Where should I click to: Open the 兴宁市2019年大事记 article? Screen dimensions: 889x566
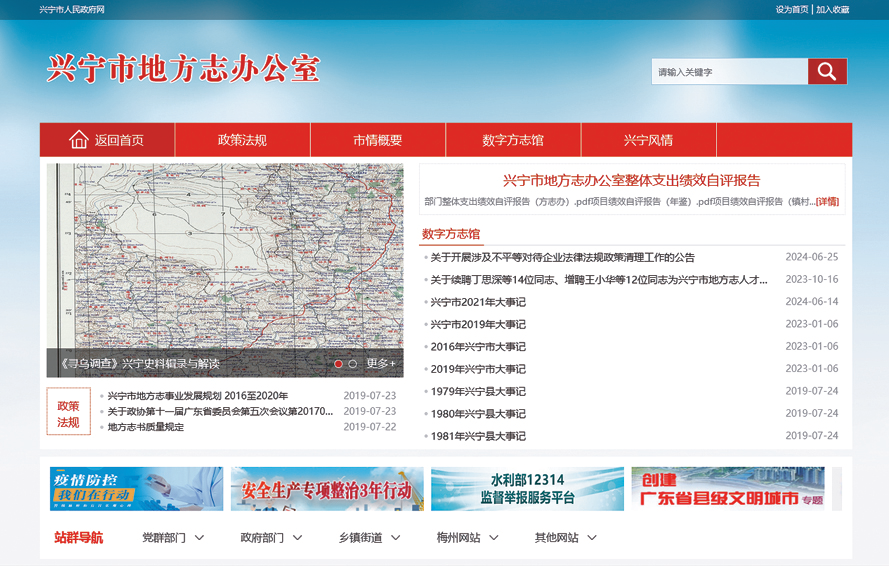[478, 324]
